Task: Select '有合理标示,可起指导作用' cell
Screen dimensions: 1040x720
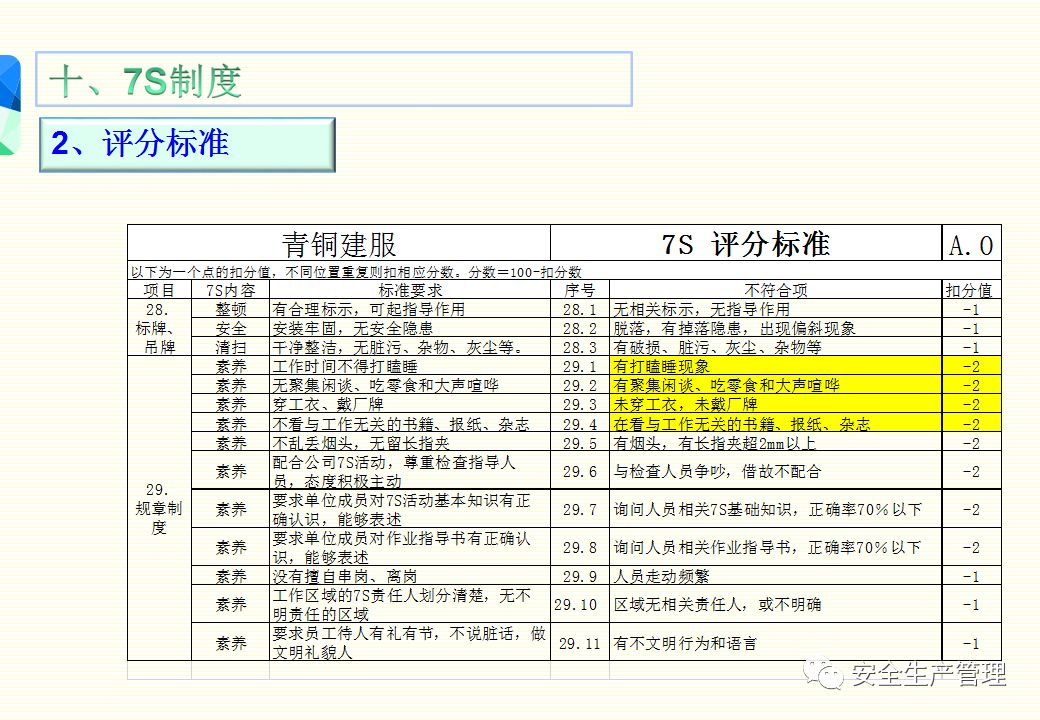Action: [x=410, y=309]
